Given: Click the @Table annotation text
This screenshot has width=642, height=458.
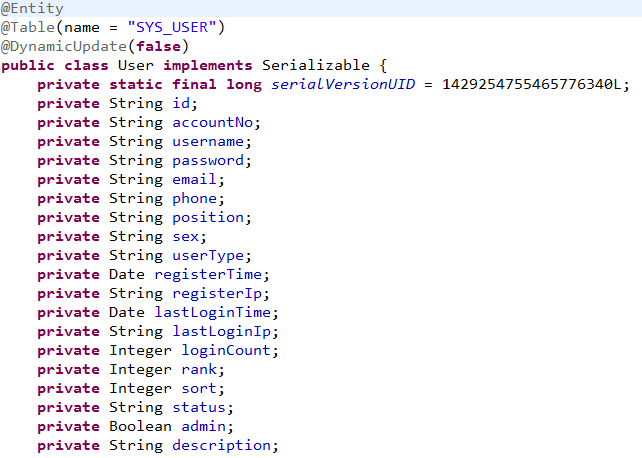Looking at the screenshot, I should pyautogui.click(x=27, y=27).
